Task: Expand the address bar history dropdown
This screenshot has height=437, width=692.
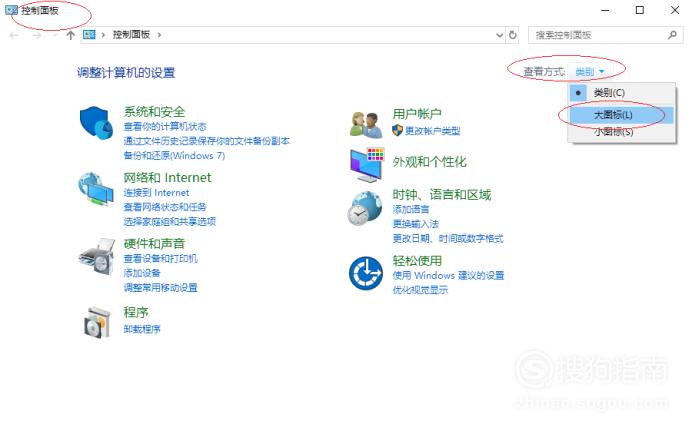Action: point(500,35)
